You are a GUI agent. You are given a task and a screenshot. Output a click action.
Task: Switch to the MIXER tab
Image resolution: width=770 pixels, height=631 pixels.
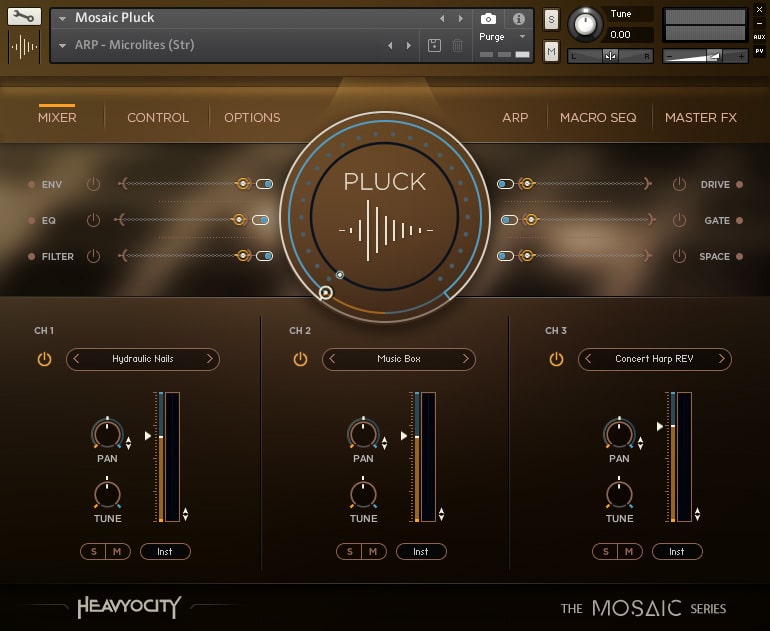(57, 118)
